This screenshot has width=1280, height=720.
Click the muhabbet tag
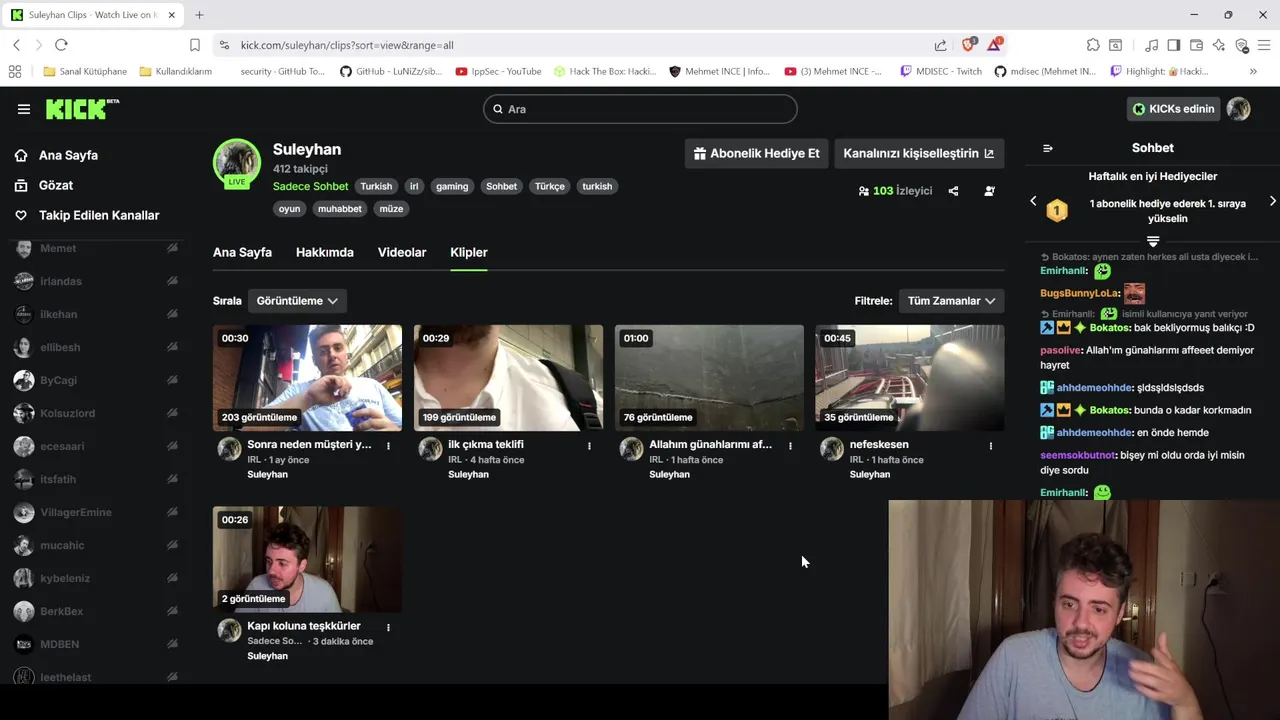pyautogui.click(x=340, y=209)
